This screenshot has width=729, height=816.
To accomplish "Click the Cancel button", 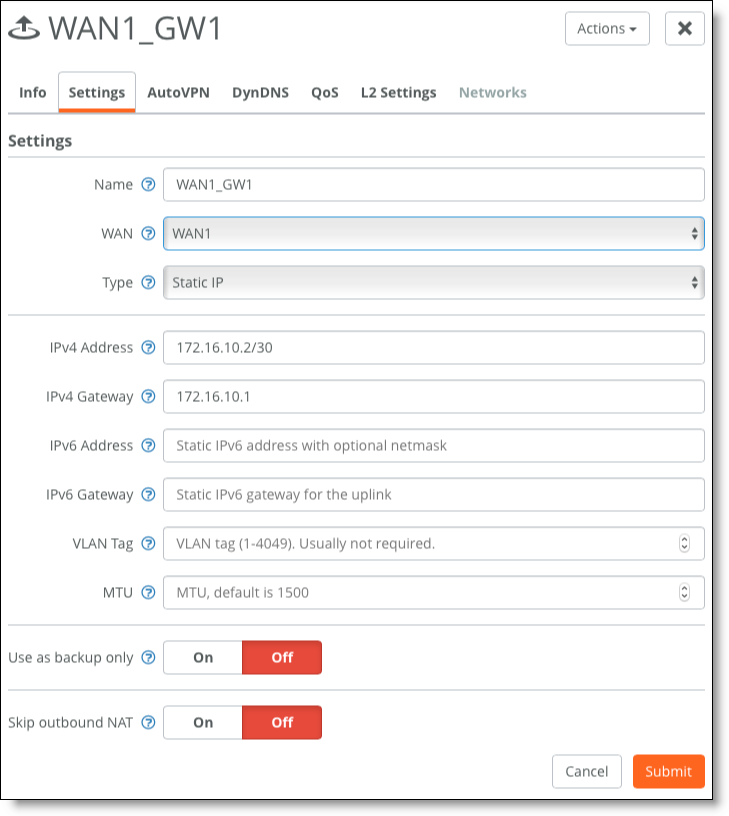I will 587,772.
